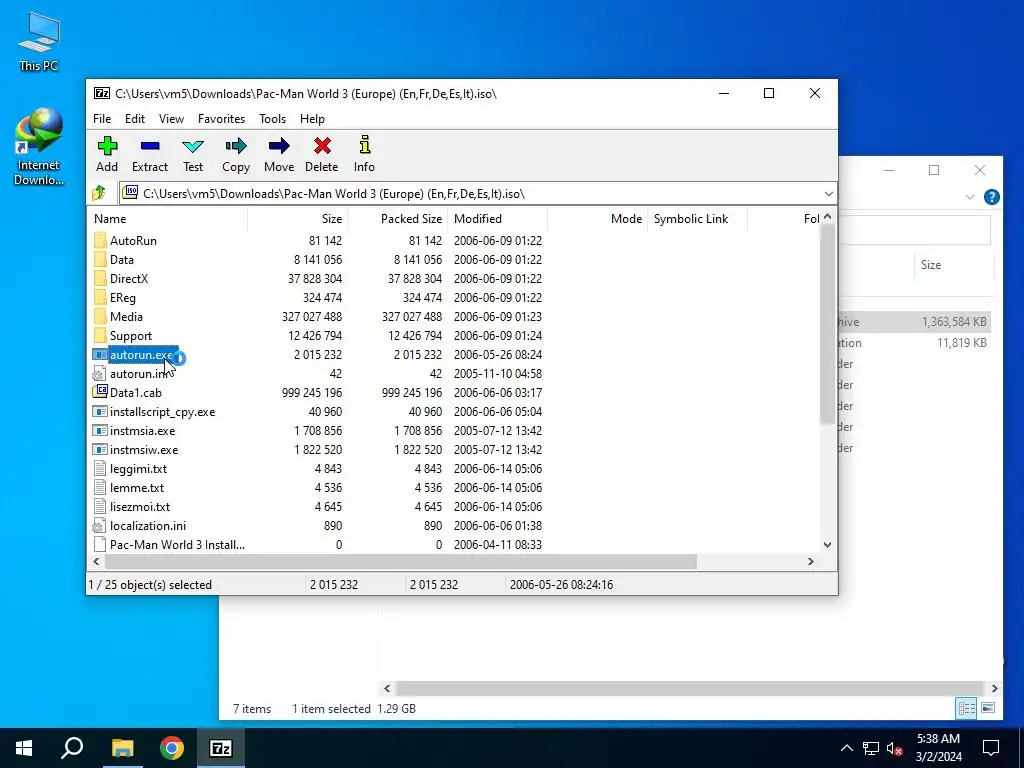
Task: Open the notifications center icon
Action: pos(991,748)
